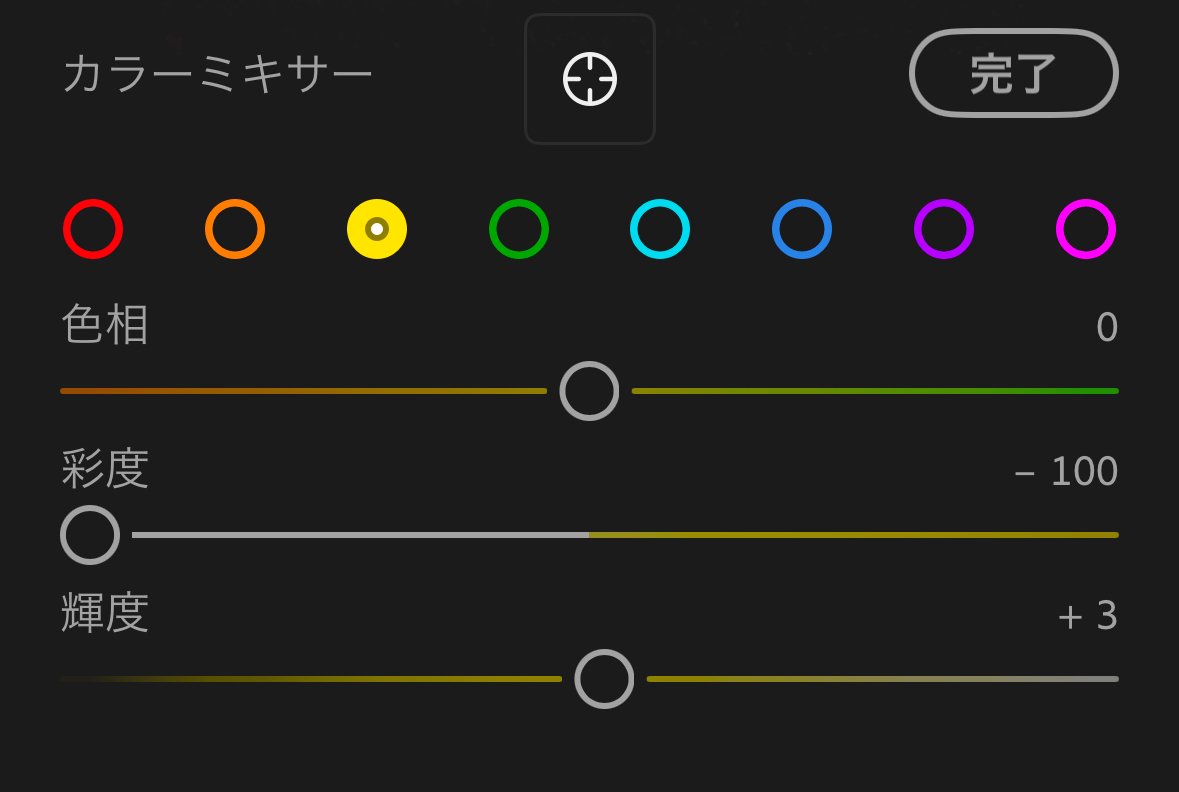
Task: Click the 色相 label text
Action: tap(105, 326)
